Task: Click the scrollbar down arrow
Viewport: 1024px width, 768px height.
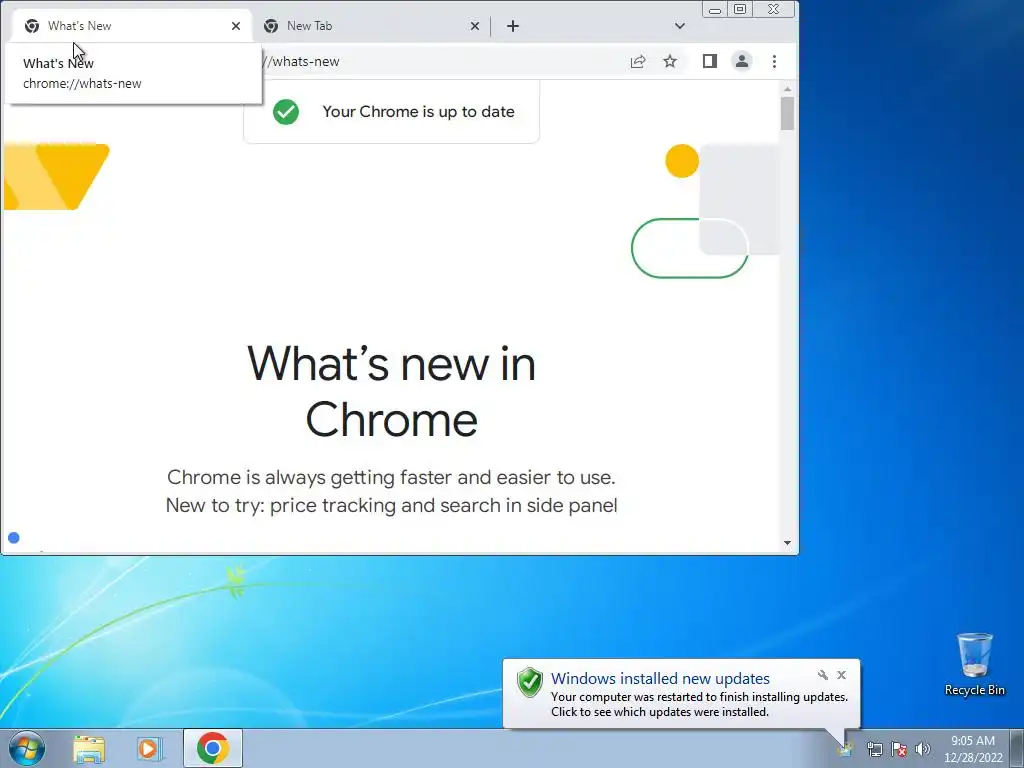Action: pos(788,543)
